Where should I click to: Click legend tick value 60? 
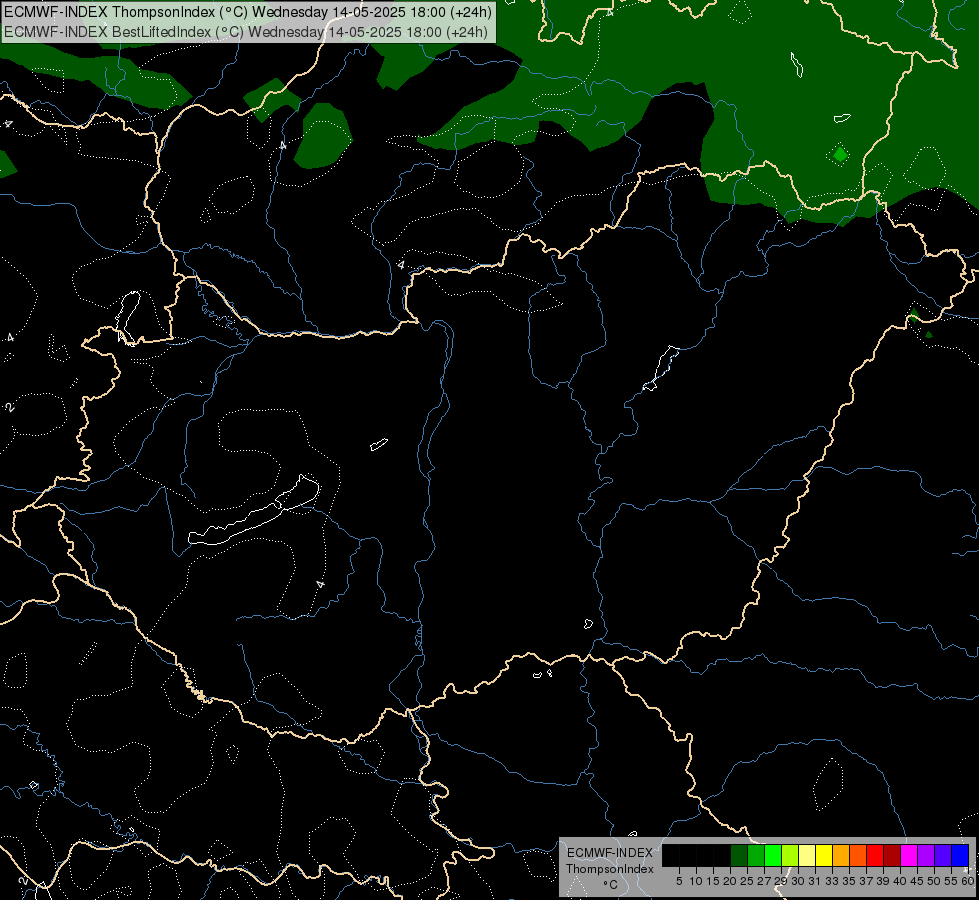[968, 881]
